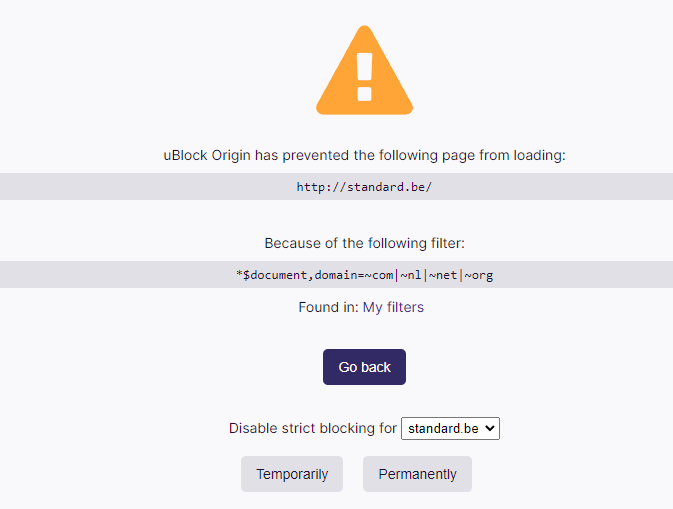Open the My filters link

pyautogui.click(x=393, y=307)
